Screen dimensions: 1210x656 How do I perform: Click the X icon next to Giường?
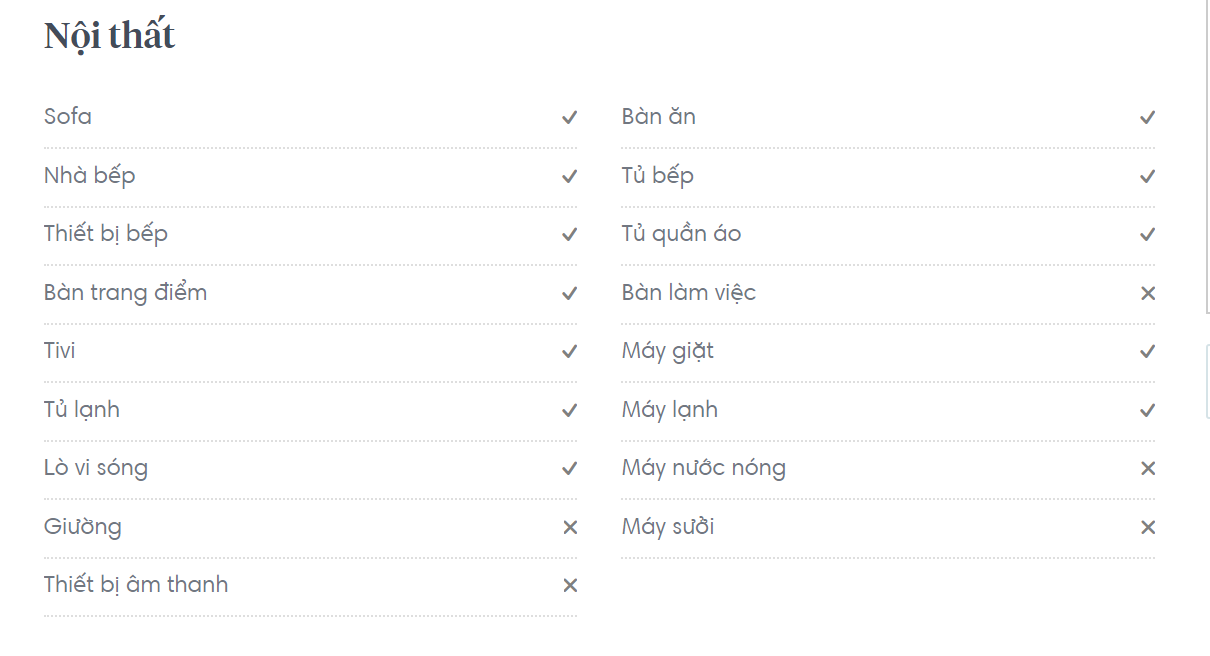[x=570, y=527]
